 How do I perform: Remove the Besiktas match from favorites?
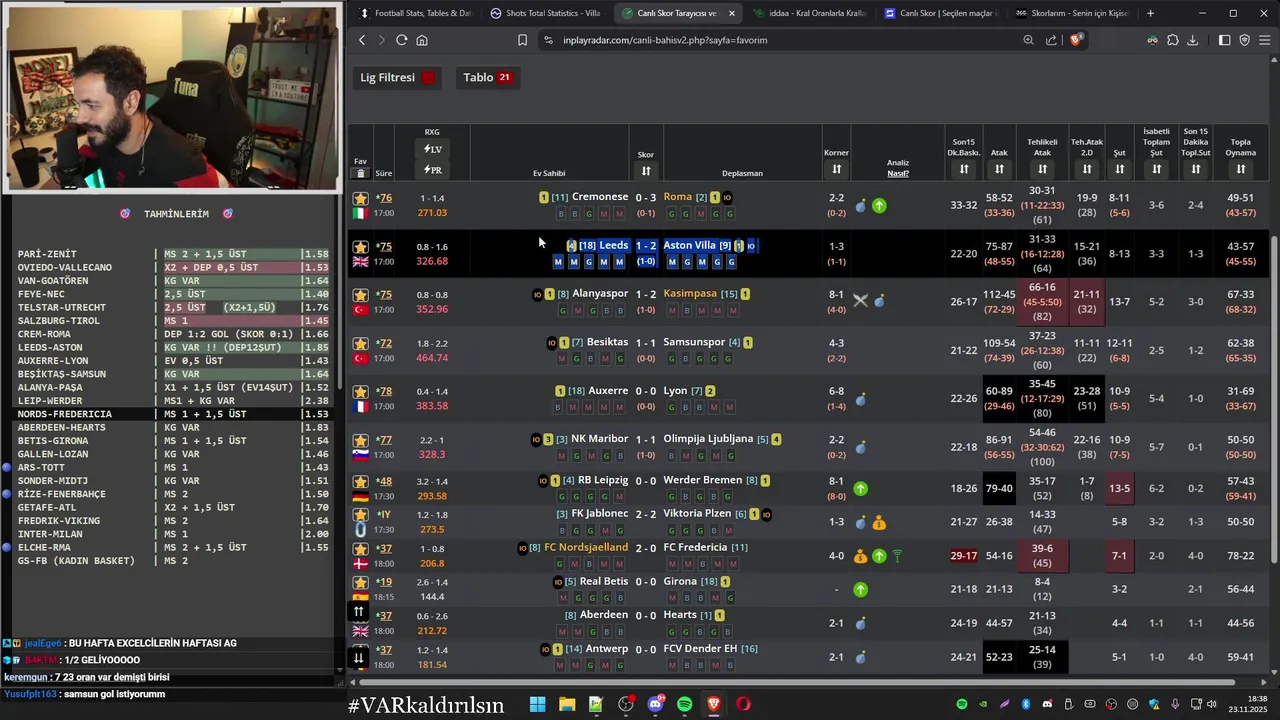point(361,343)
